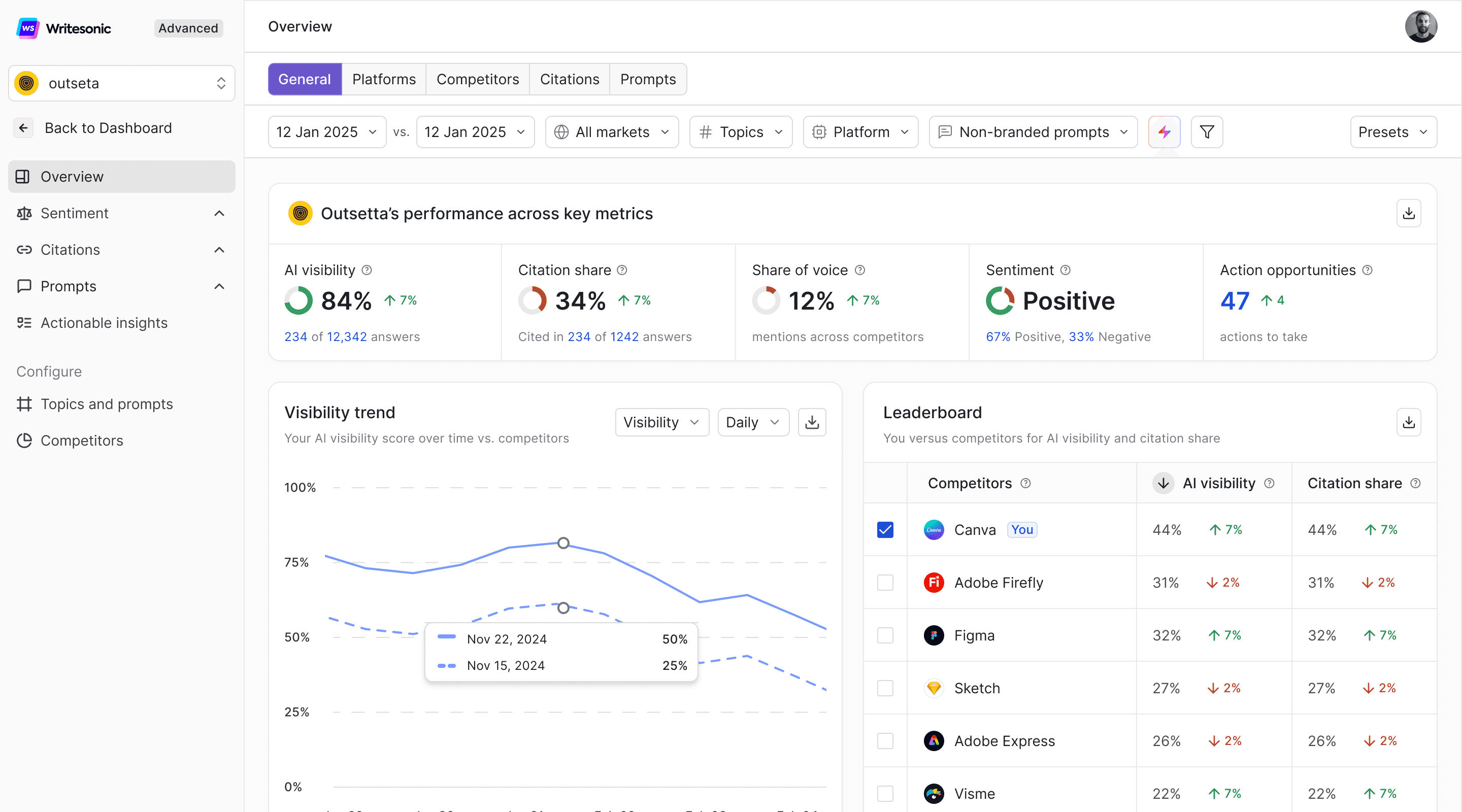The height and width of the screenshot is (812, 1462).
Task: Open the outseta workspace selector
Action: tap(121, 83)
